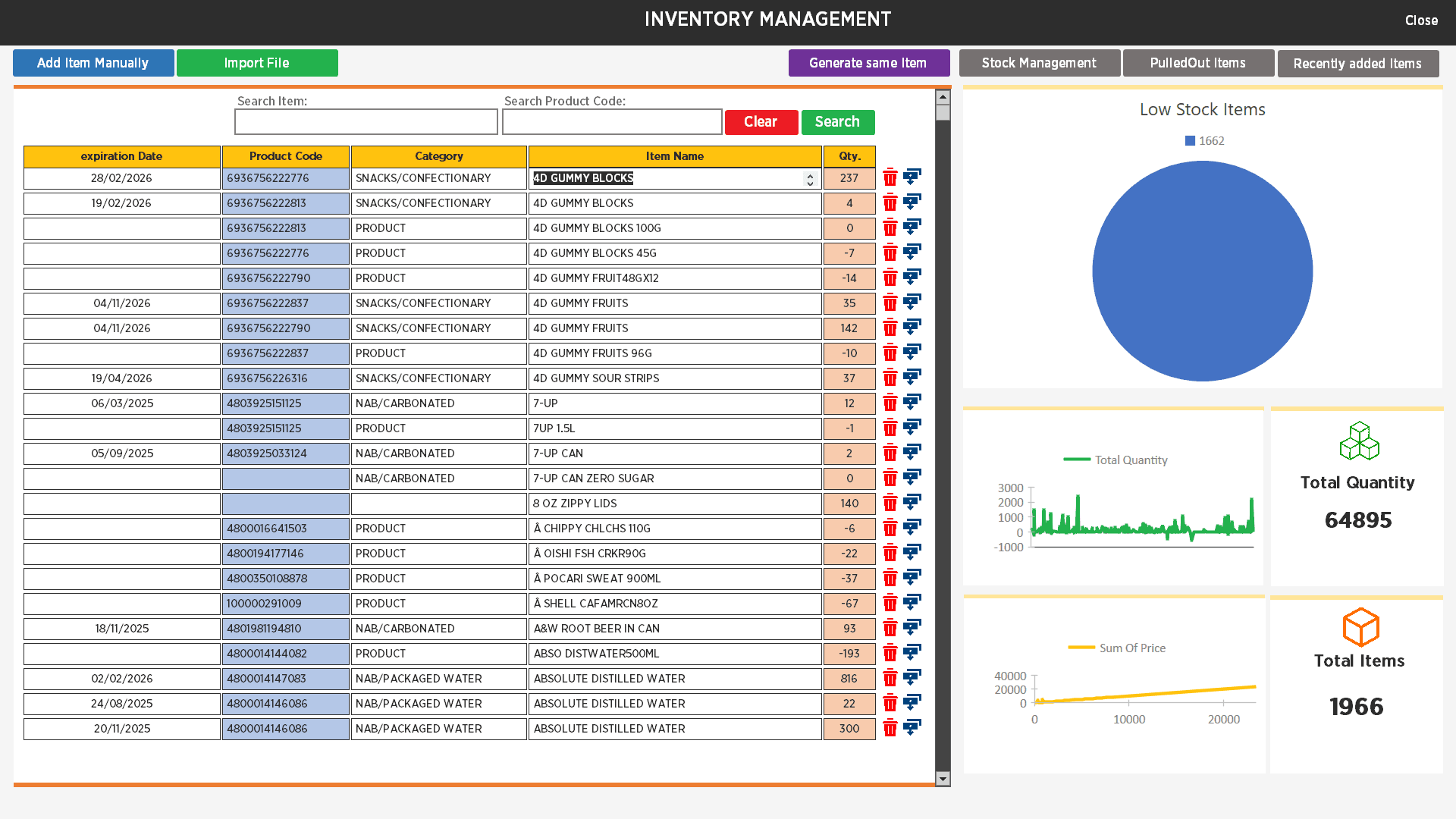This screenshot has width=1456, height=819.
Task: Delete the A&W ROOT BEER IN CAN row
Action: pyautogui.click(x=890, y=628)
